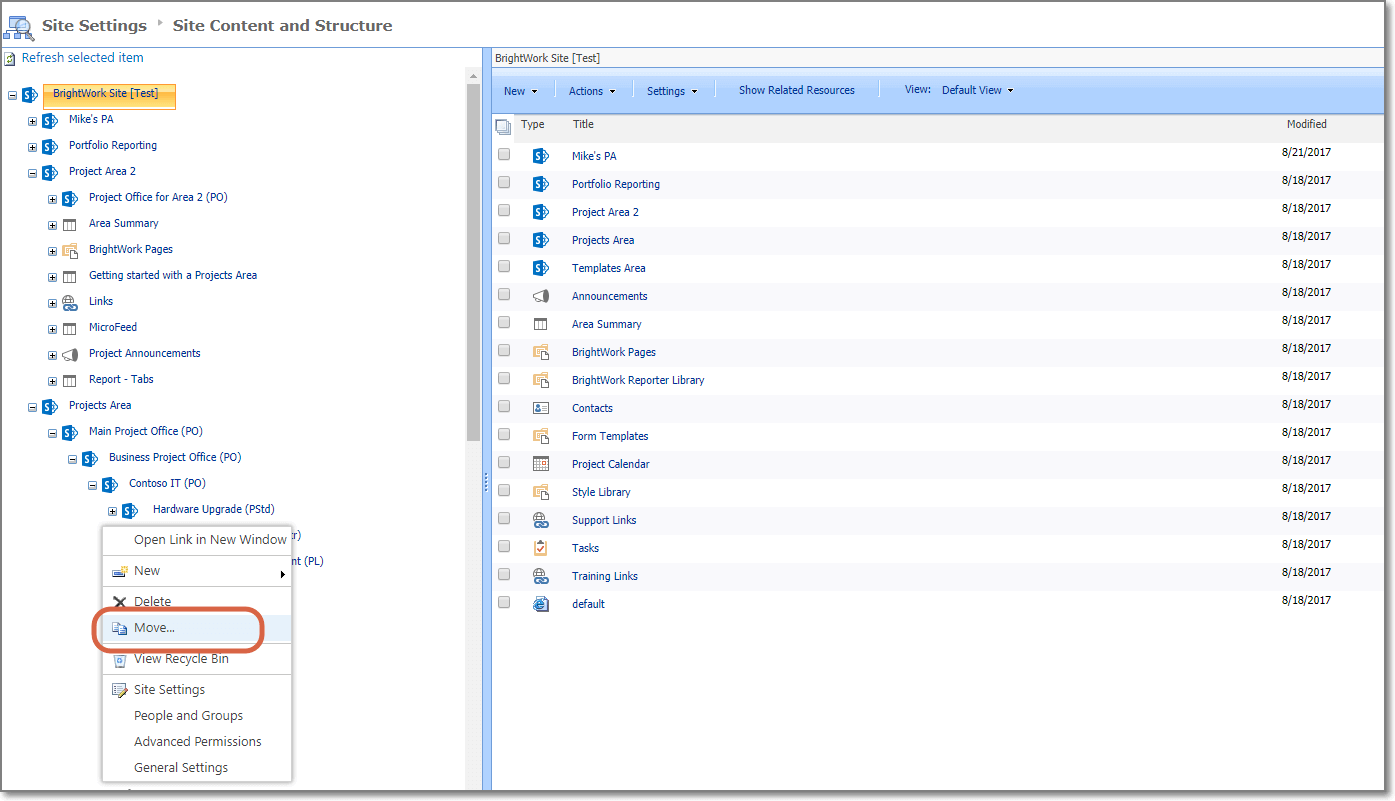Select the Project Area 2 row checkbox

(504, 210)
